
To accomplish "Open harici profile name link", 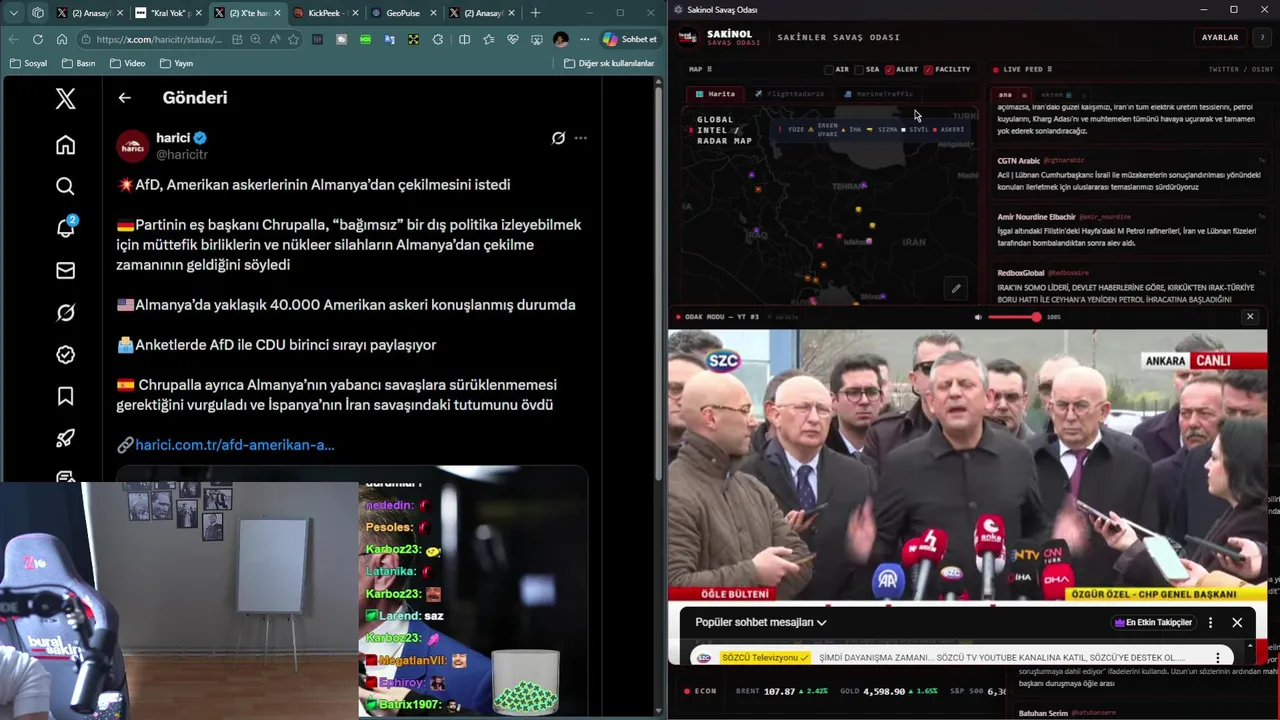I will (173, 137).
